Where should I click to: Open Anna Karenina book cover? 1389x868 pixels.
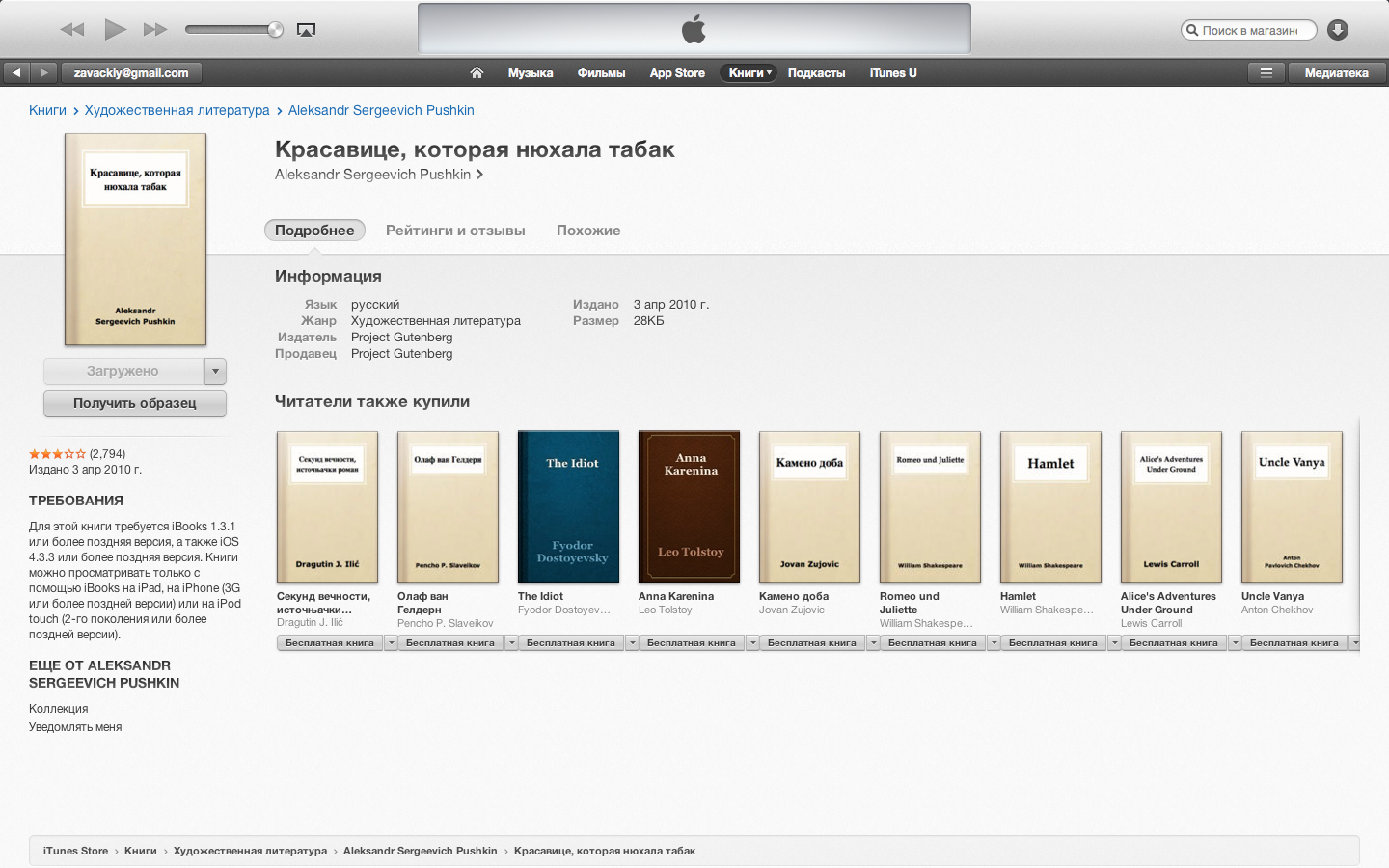pos(689,506)
